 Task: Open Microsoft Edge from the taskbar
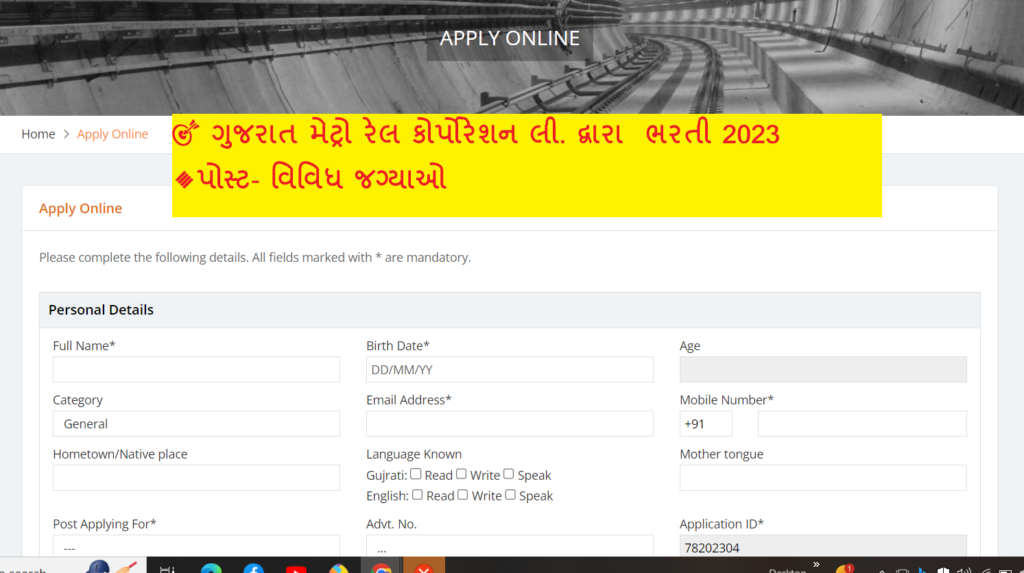[211, 568]
